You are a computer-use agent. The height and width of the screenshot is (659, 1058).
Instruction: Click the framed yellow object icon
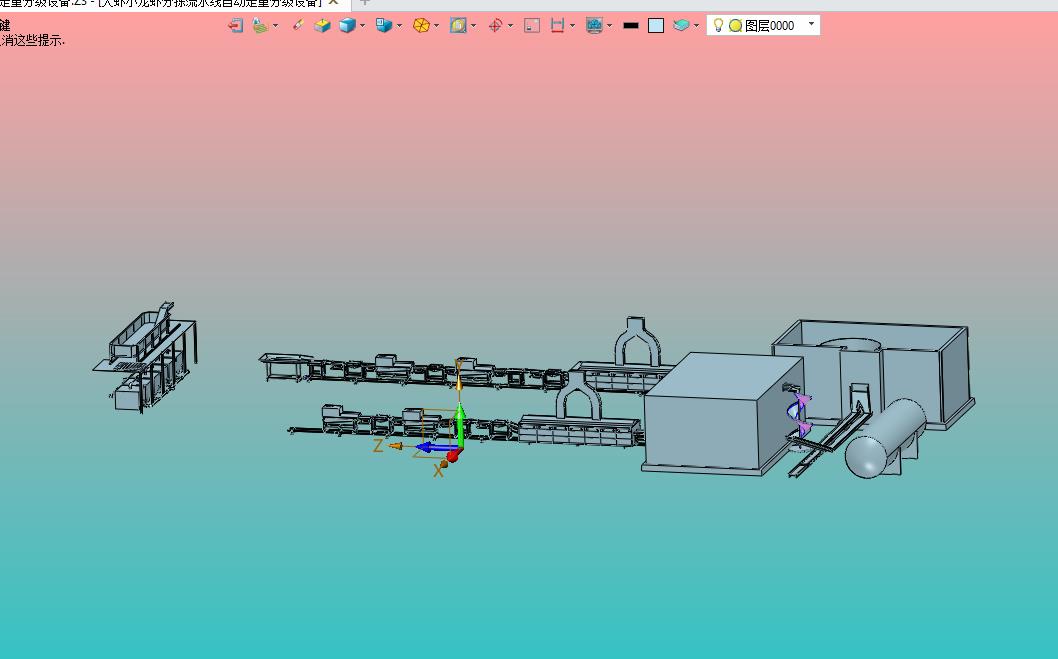click(x=458, y=26)
